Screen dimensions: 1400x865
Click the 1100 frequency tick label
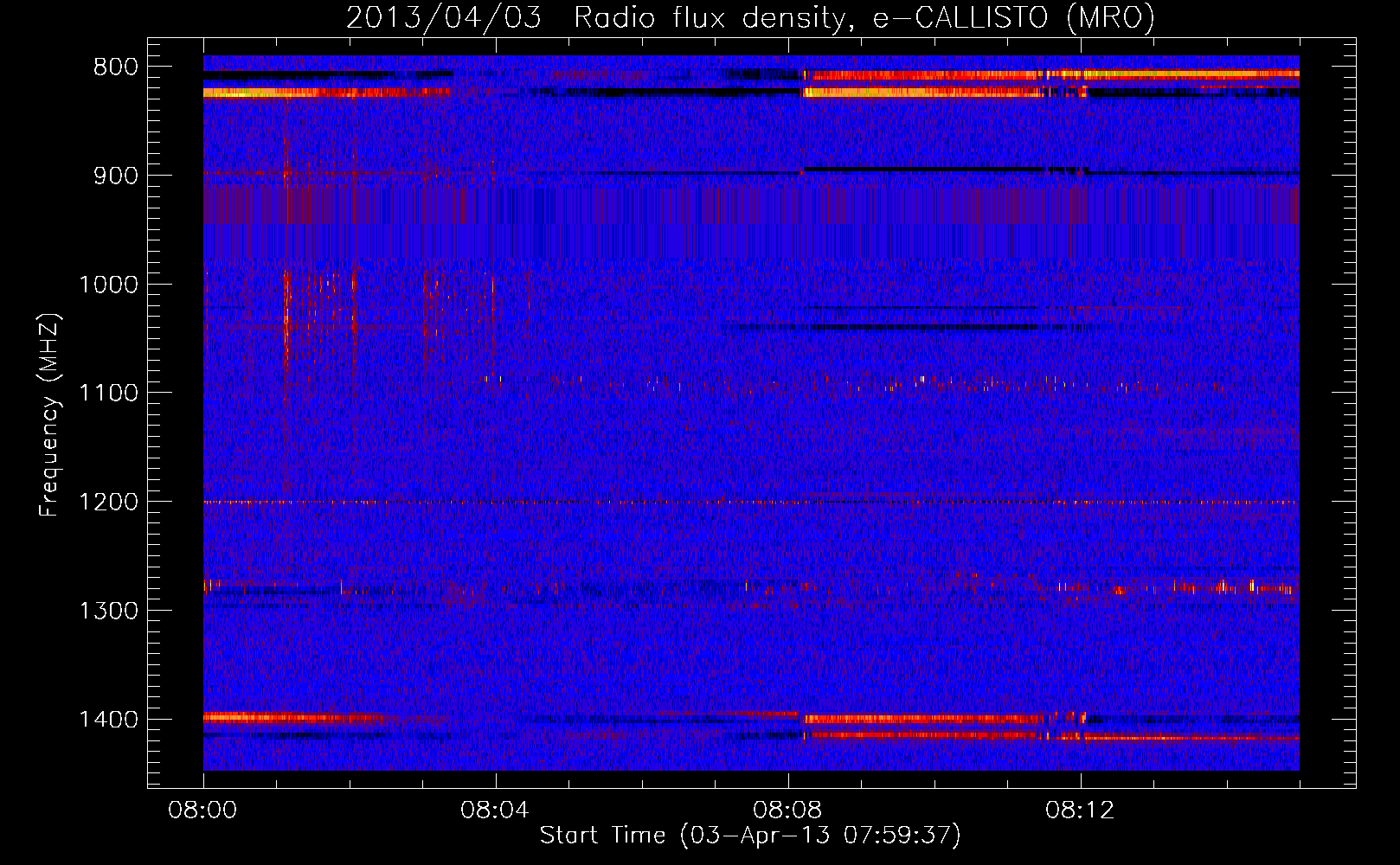pyautogui.click(x=108, y=394)
